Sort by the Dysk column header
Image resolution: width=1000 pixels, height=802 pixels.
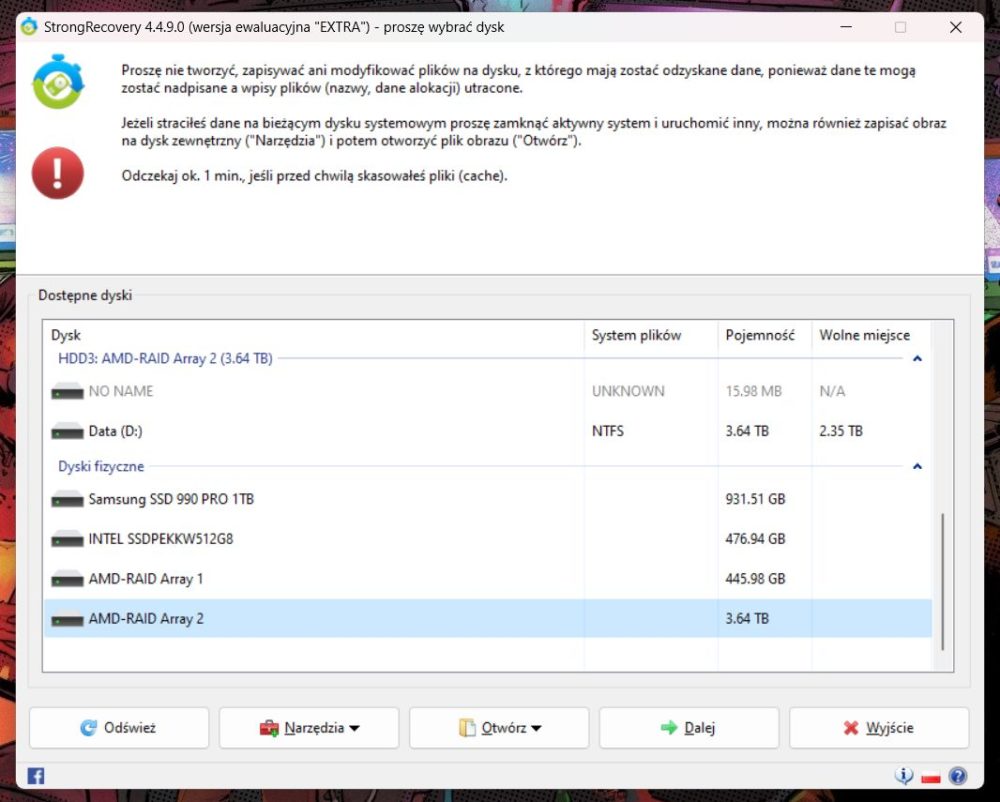pyautogui.click(x=314, y=335)
